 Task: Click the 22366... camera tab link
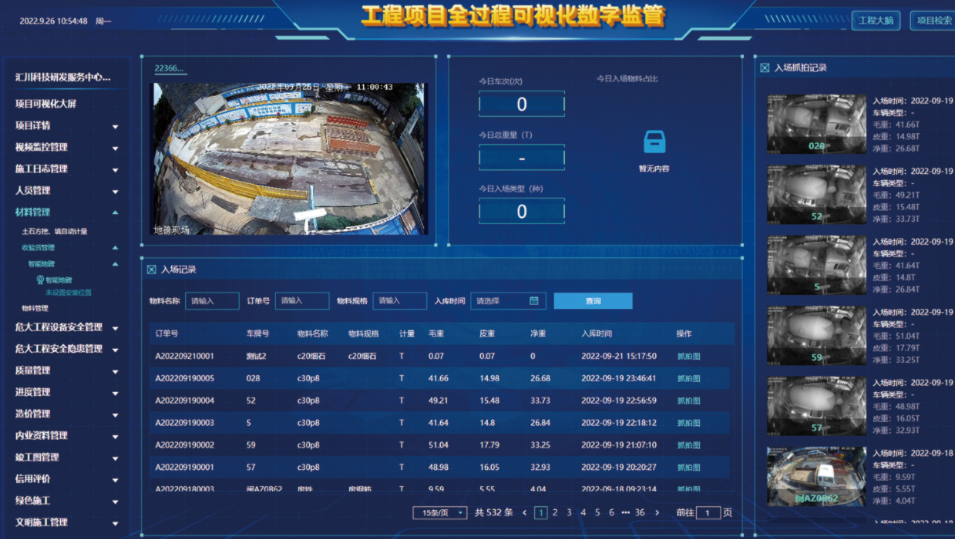169,68
